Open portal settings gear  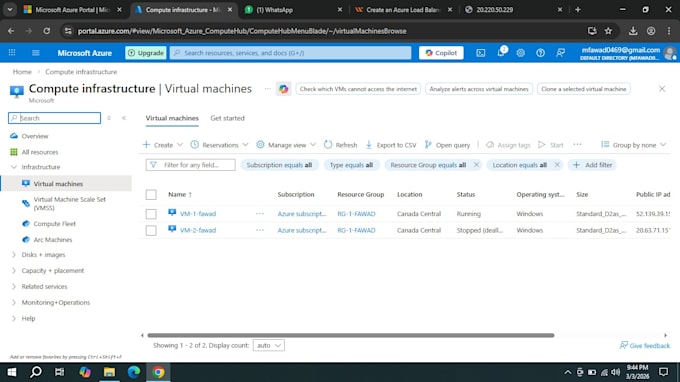(x=520, y=53)
